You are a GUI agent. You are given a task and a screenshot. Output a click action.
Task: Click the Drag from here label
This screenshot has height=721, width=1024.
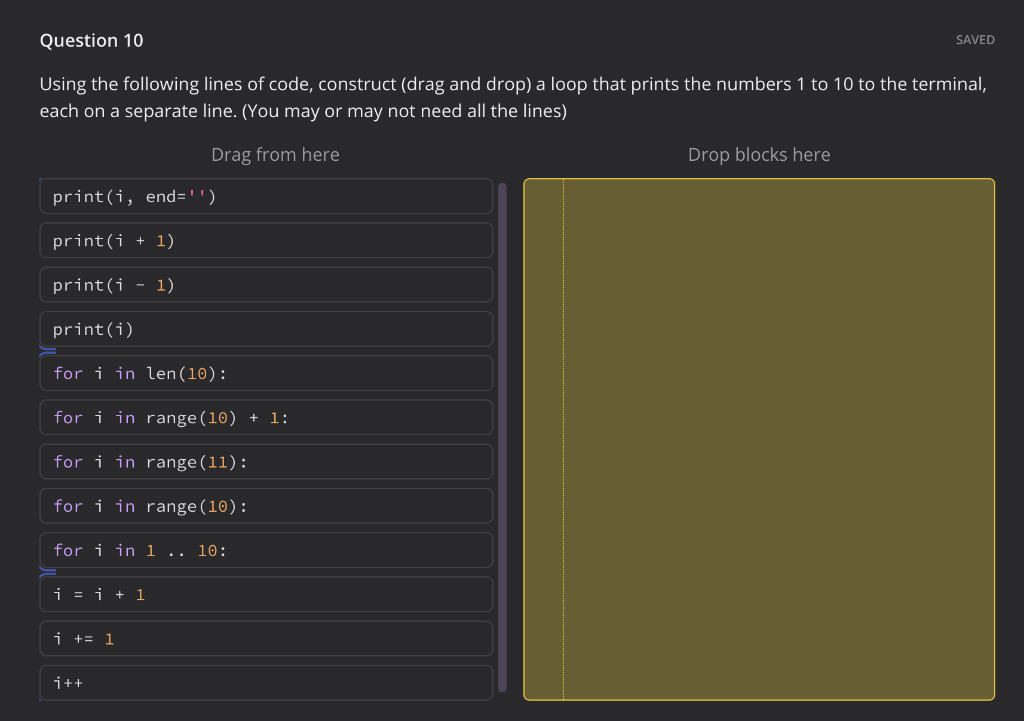(275, 154)
